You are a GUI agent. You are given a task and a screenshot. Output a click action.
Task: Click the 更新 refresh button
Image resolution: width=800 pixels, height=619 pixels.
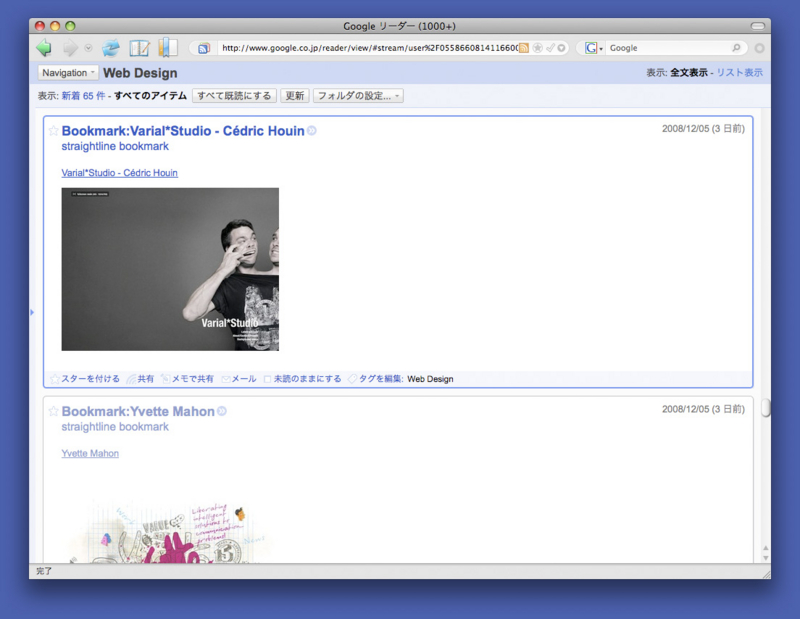[294, 95]
